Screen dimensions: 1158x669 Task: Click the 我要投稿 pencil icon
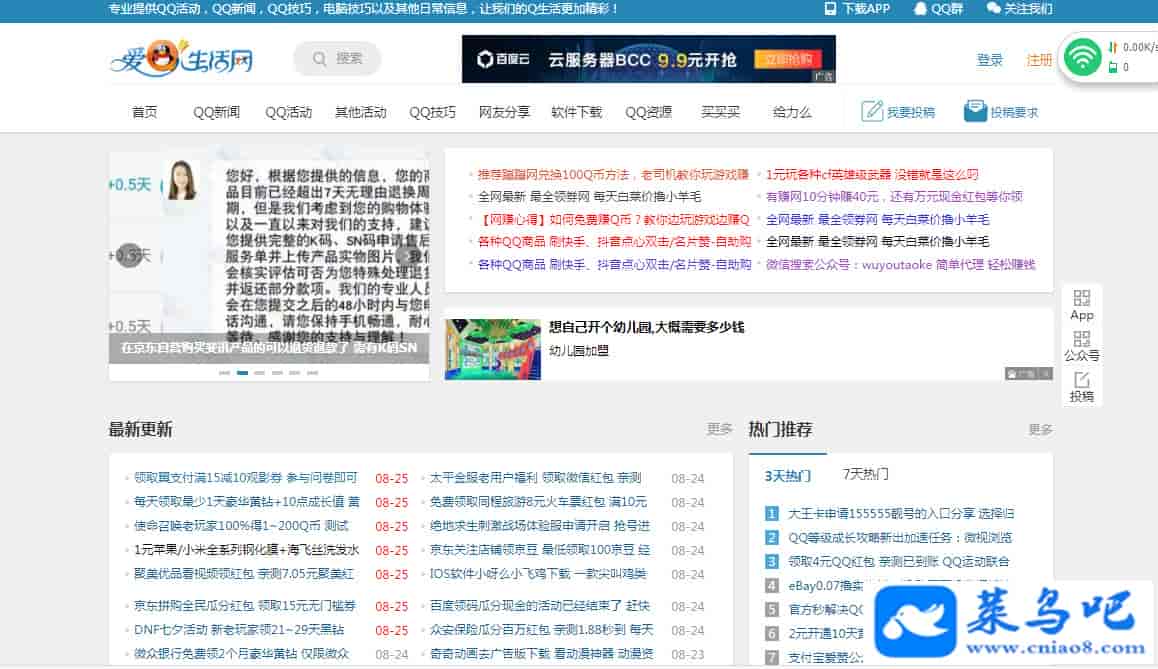point(872,111)
